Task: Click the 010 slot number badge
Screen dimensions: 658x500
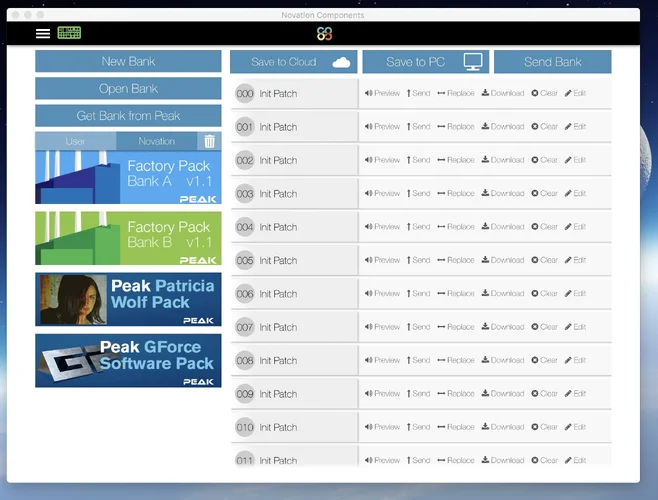Action: 245,427
